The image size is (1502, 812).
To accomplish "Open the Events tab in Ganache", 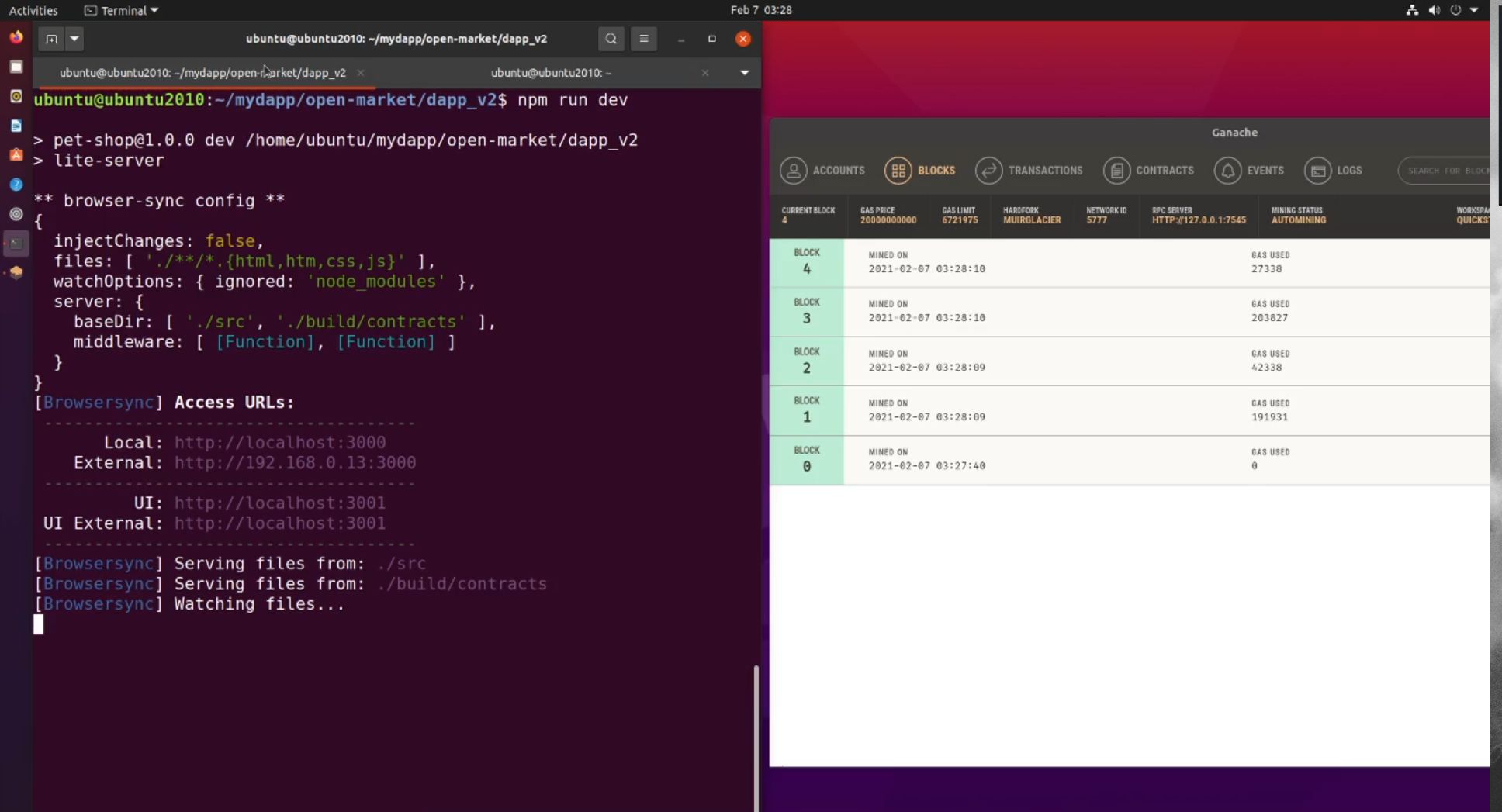I will [1249, 171].
